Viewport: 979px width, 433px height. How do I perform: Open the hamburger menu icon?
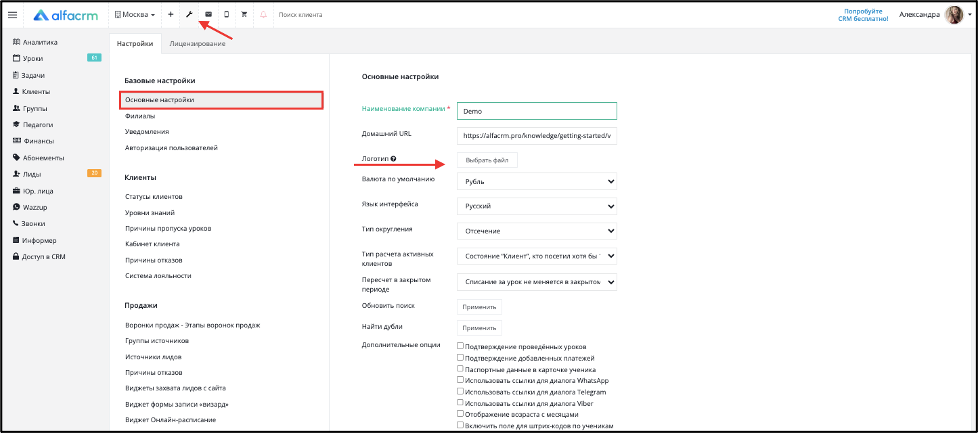[x=12, y=15]
